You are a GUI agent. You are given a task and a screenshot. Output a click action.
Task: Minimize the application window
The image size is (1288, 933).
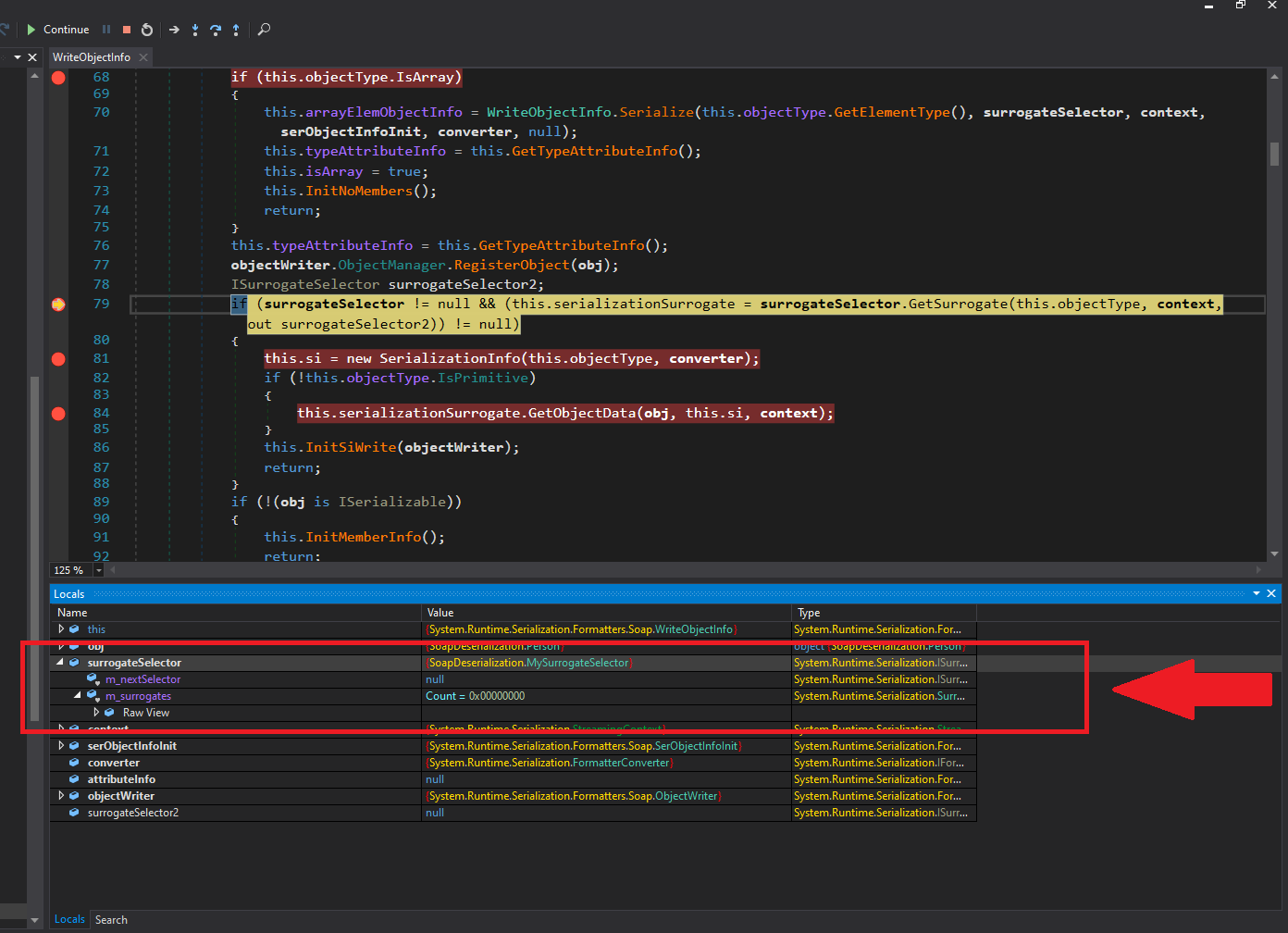1208,6
